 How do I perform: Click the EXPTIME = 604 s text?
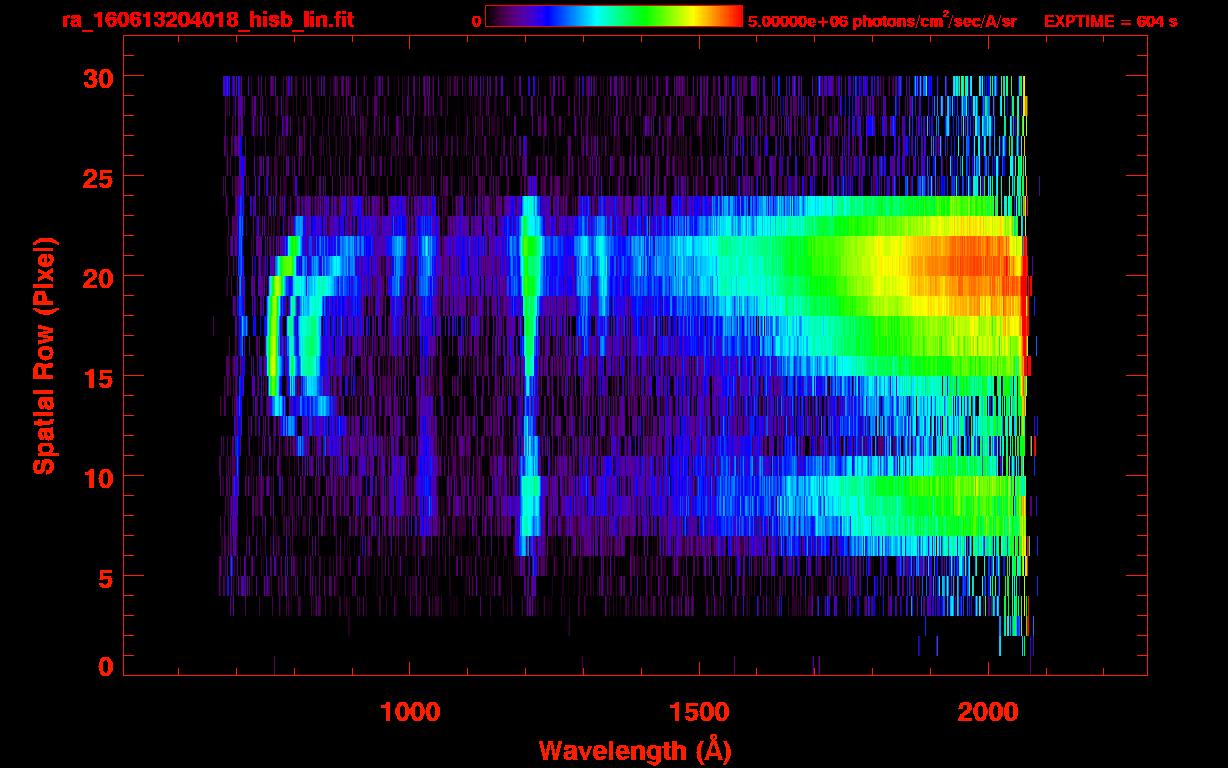coord(1110,21)
